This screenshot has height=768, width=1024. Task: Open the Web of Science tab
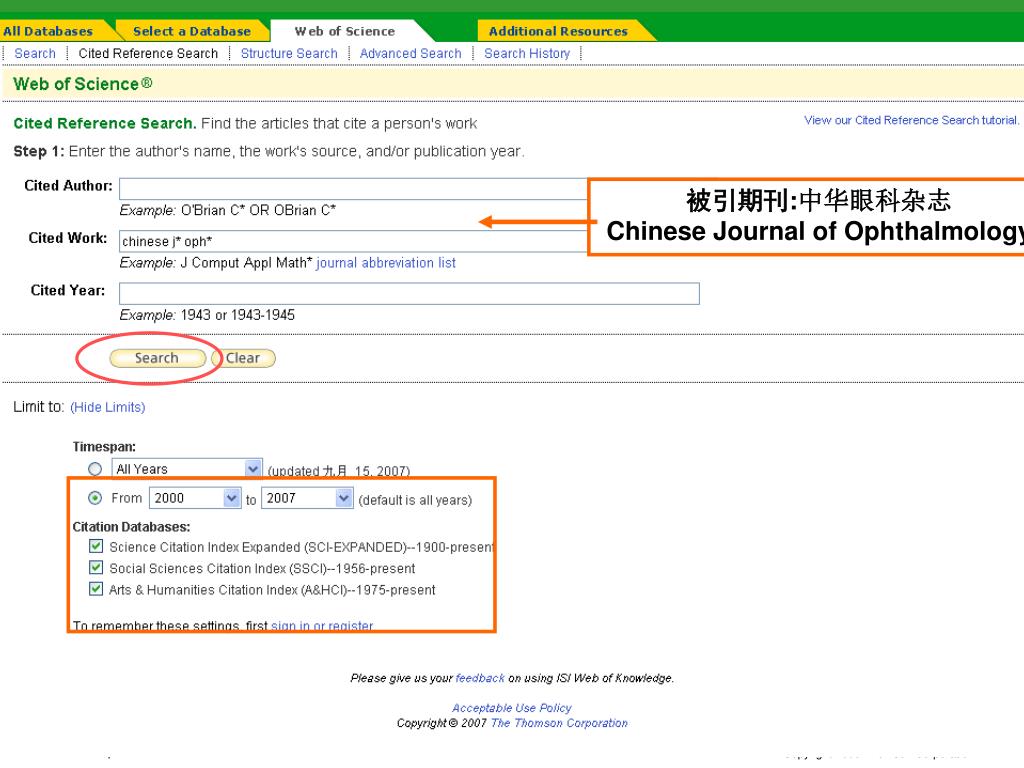[x=345, y=31]
